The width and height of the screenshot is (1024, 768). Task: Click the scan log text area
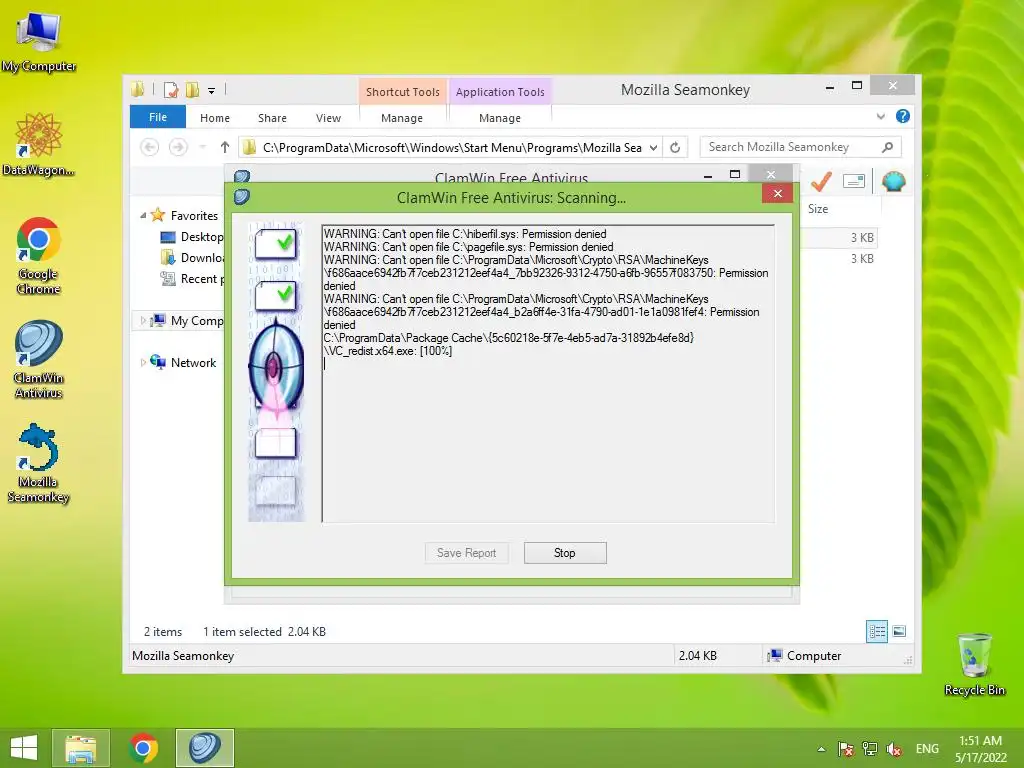[548, 374]
